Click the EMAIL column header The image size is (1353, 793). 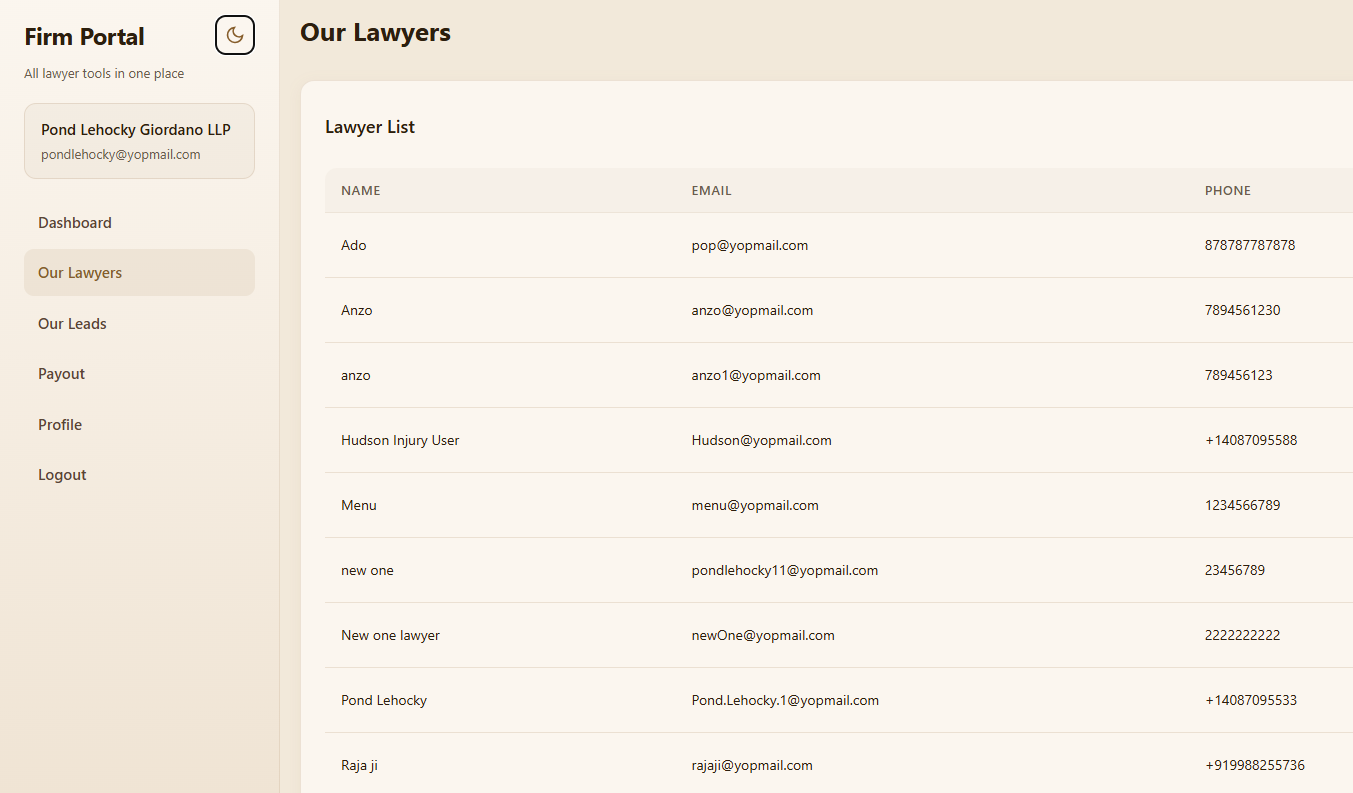click(711, 190)
